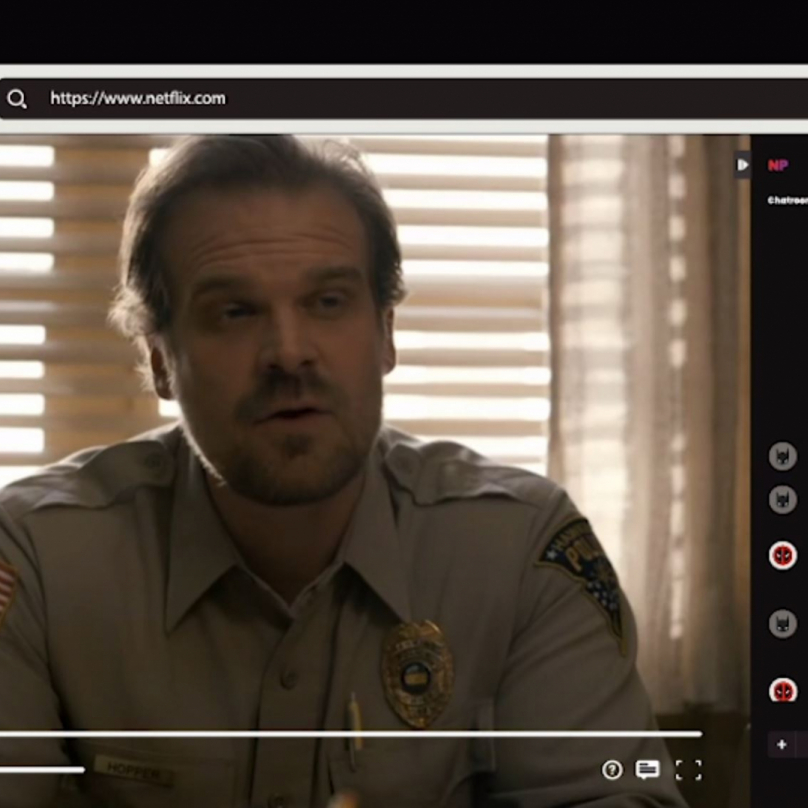Select the upper Deadpool avatar in the chat
Image resolution: width=808 pixels, height=808 pixels.
(x=783, y=556)
